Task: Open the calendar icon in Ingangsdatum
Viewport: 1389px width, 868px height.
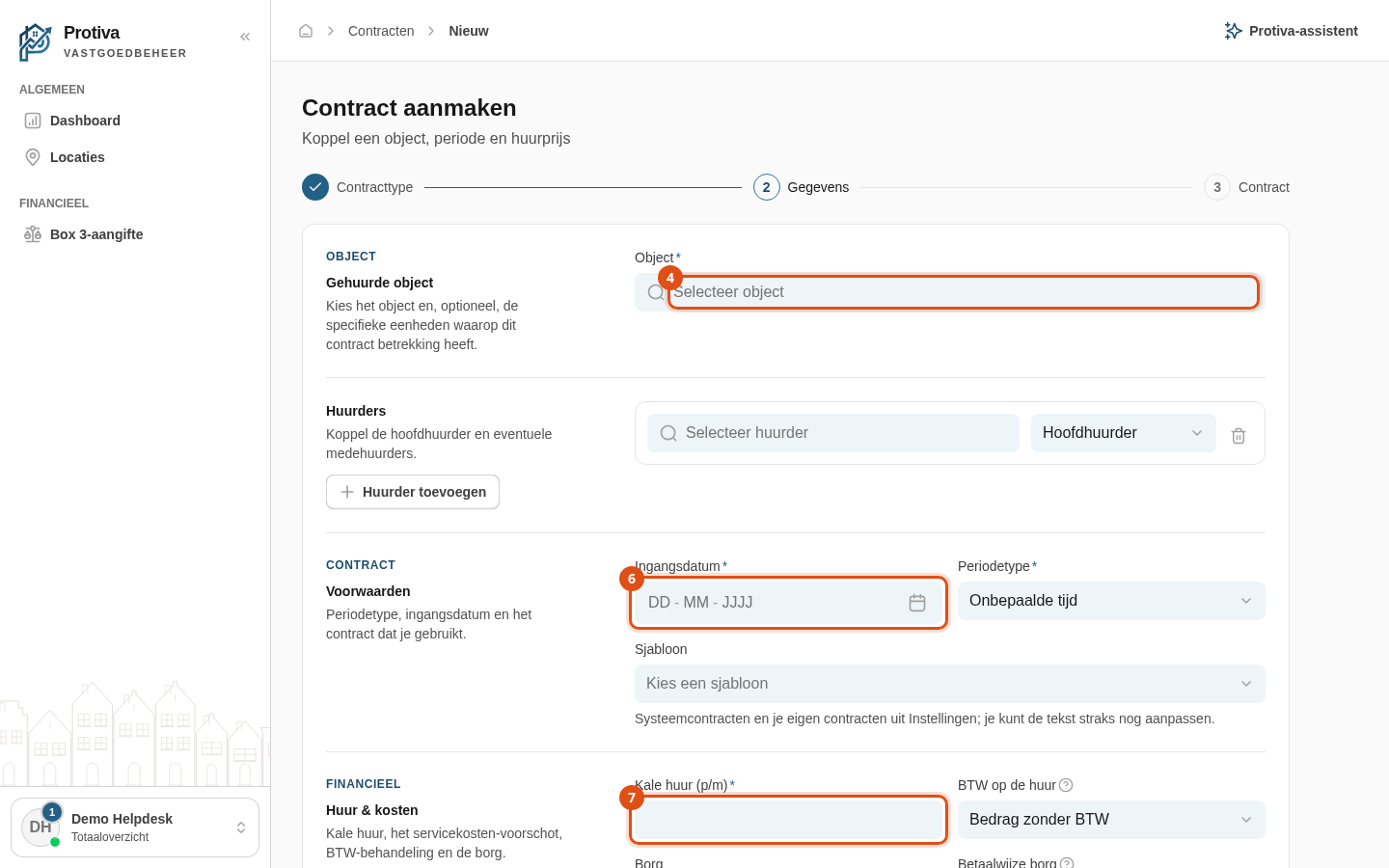Action: [x=917, y=603]
